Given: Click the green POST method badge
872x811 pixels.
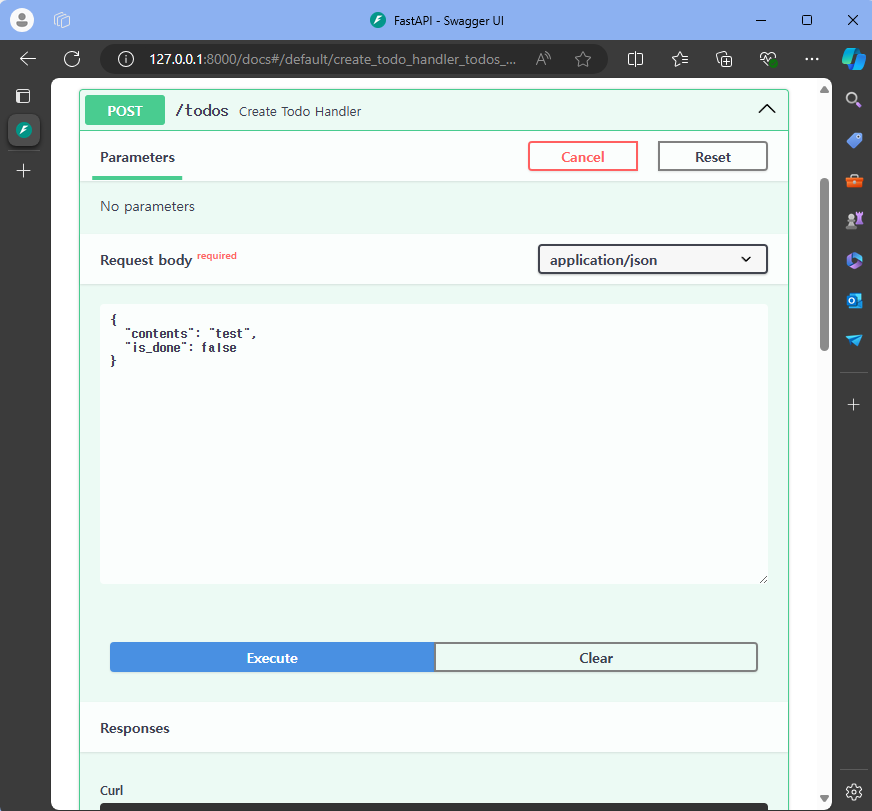Looking at the screenshot, I should click(125, 110).
